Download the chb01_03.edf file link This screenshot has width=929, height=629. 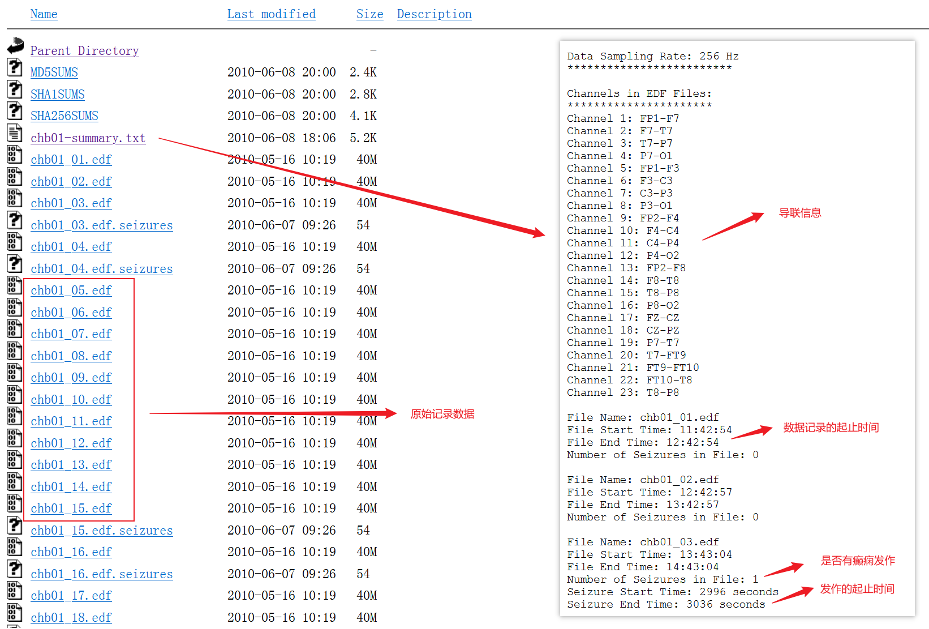pos(71,203)
